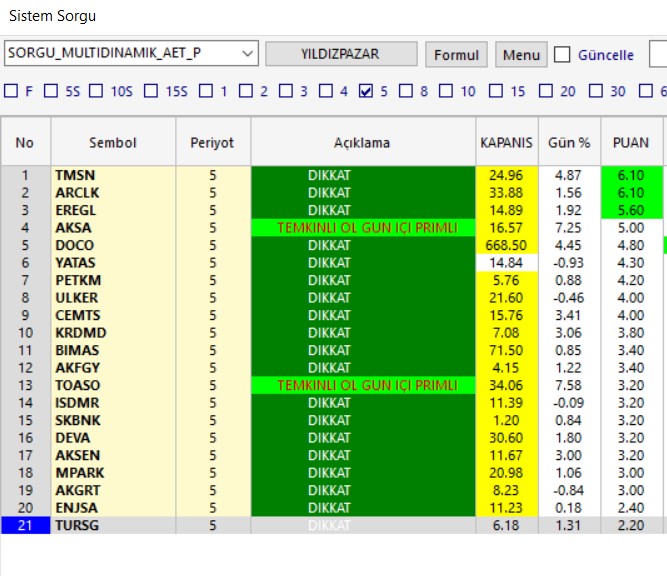Enable the Güncelle checkbox
Screen dimensions: 667x576
(x=562, y=54)
